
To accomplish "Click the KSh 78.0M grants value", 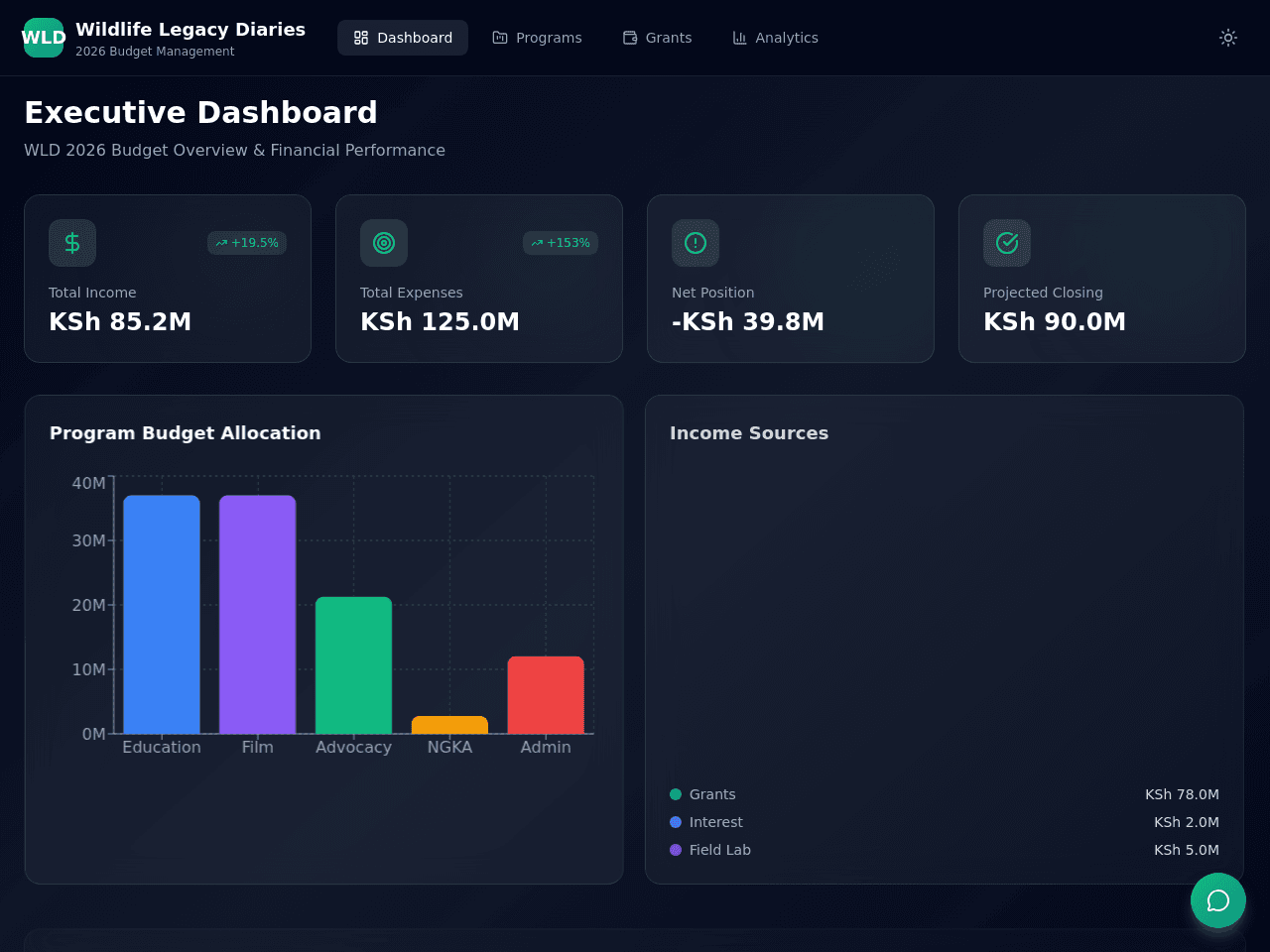I will [x=1182, y=794].
